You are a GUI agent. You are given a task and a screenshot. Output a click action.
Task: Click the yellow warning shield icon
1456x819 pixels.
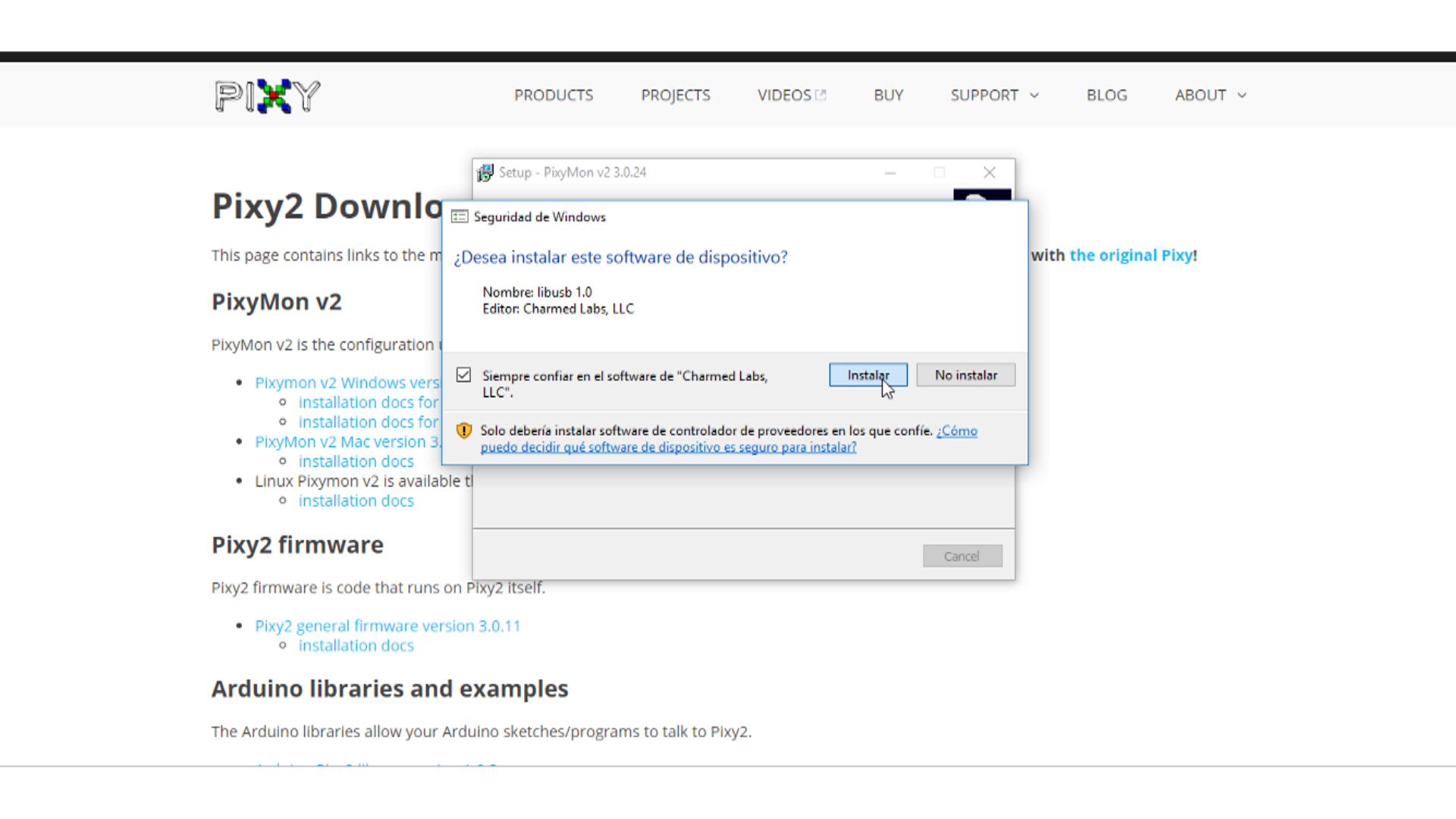point(464,431)
